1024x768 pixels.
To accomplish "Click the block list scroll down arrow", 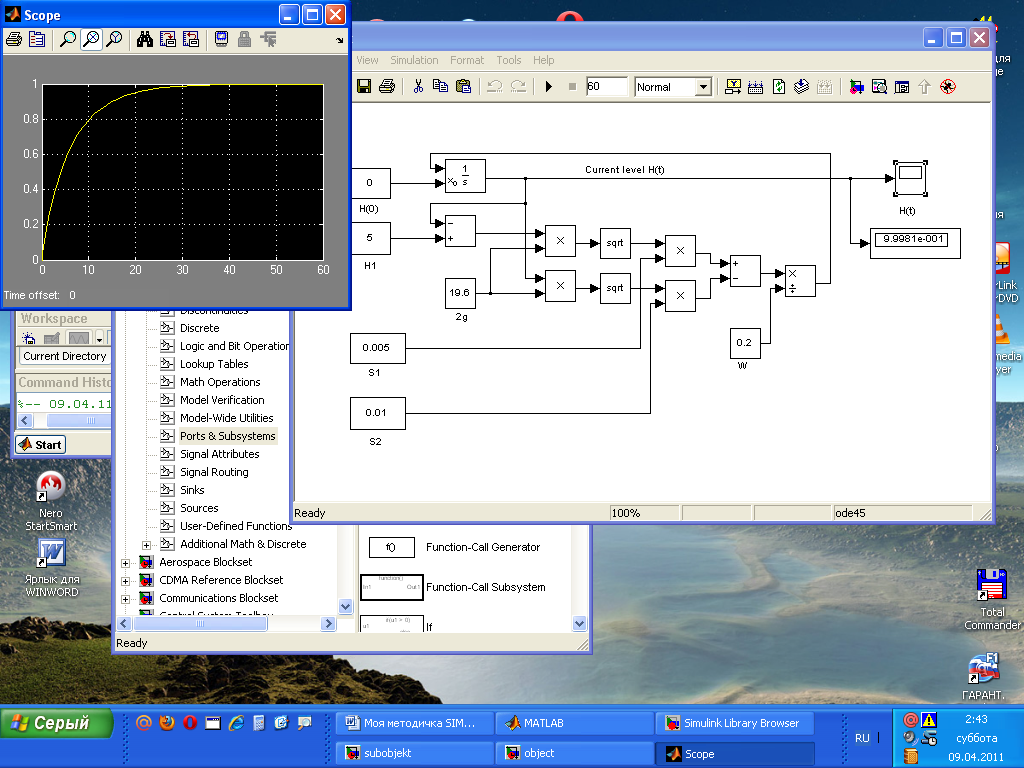I will [579, 624].
